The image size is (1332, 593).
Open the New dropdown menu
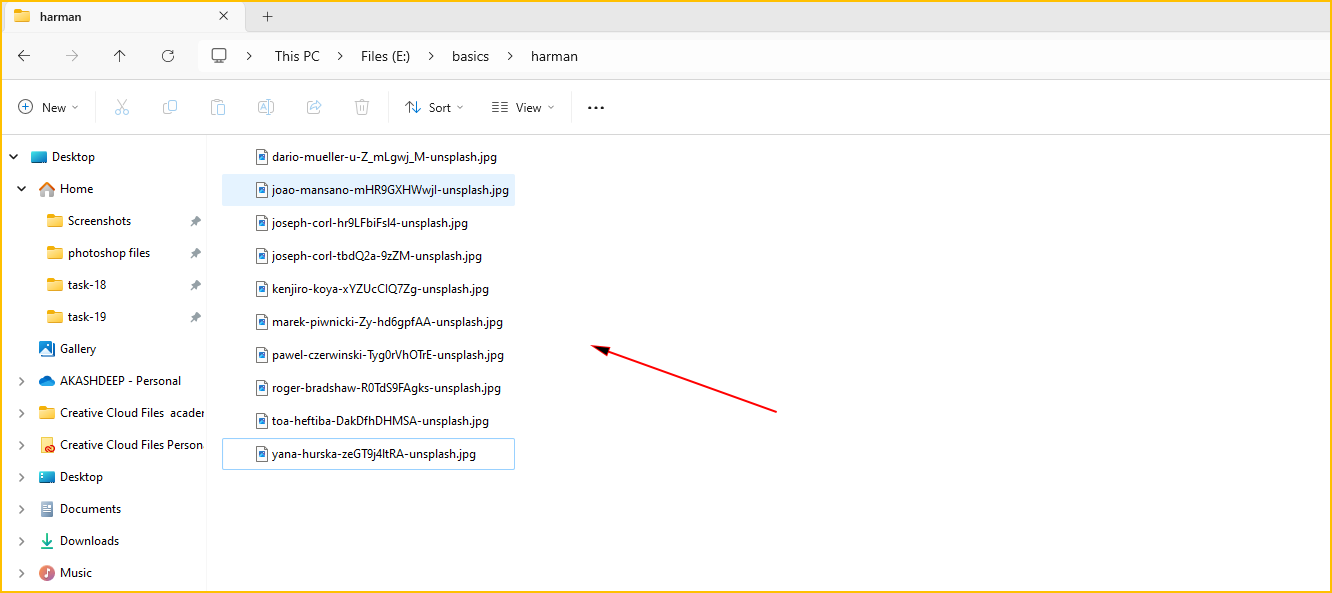pos(48,107)
